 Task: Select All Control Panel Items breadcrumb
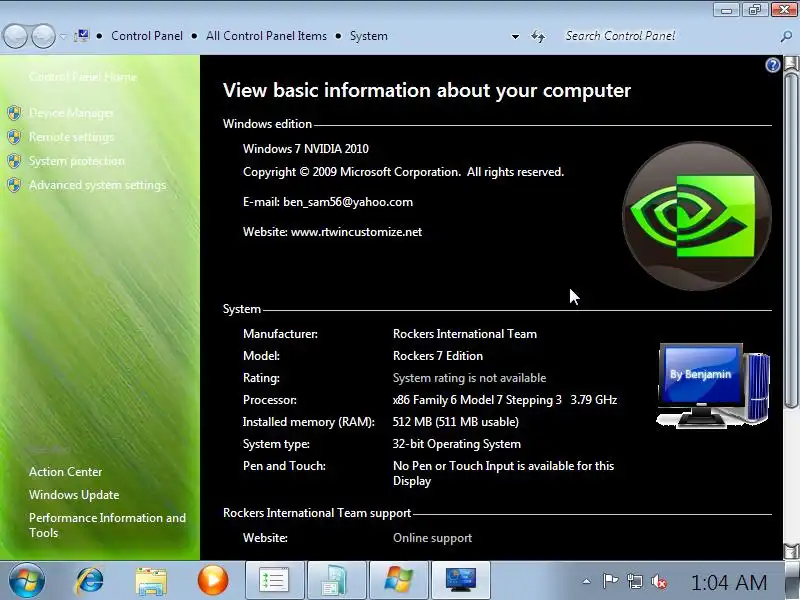coord(266,36)
